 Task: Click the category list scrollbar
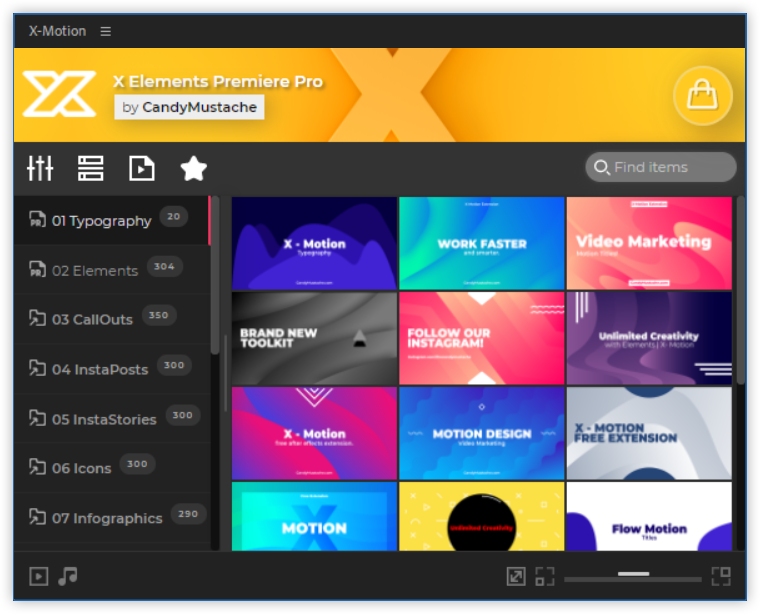click(215, 275)
